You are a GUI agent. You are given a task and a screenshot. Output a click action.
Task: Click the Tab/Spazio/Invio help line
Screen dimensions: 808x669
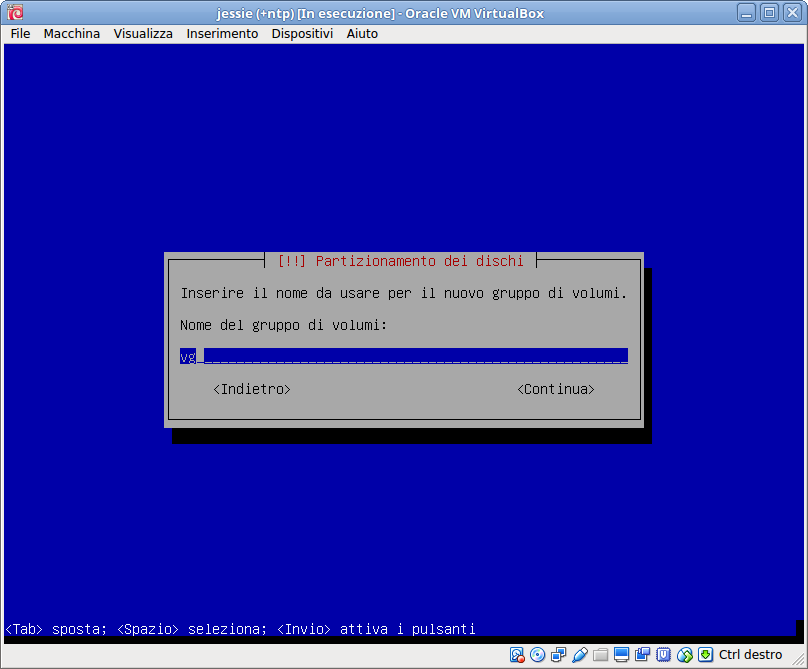tap(240, 629)
